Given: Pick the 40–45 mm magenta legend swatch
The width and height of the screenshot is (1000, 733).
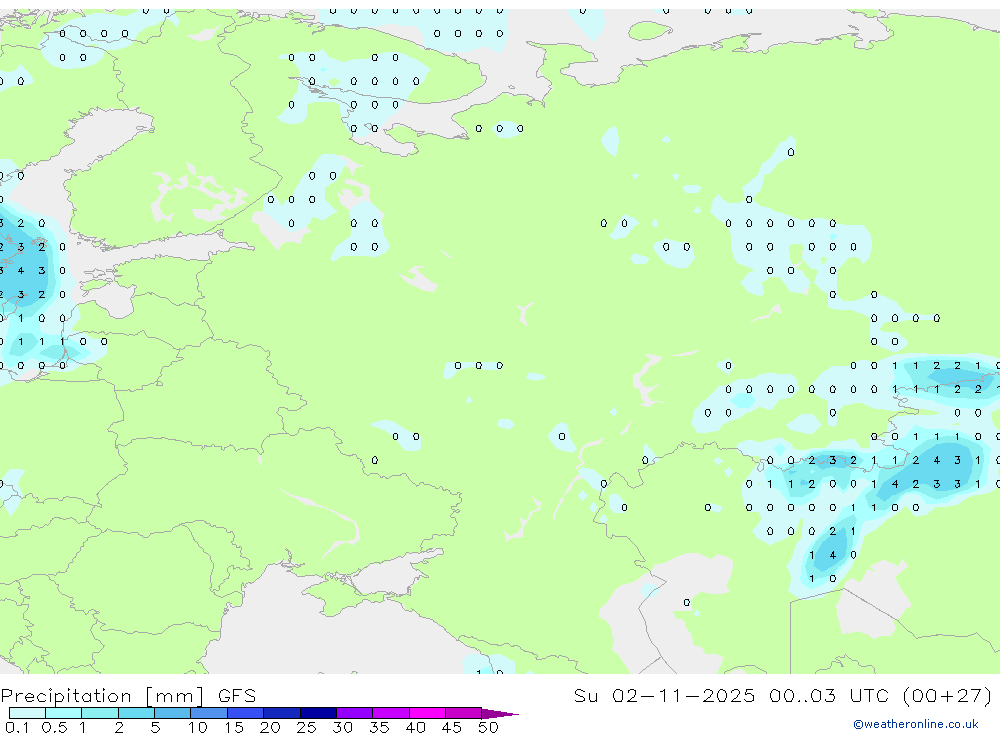Looking at the screenshot, I should 427,713.
